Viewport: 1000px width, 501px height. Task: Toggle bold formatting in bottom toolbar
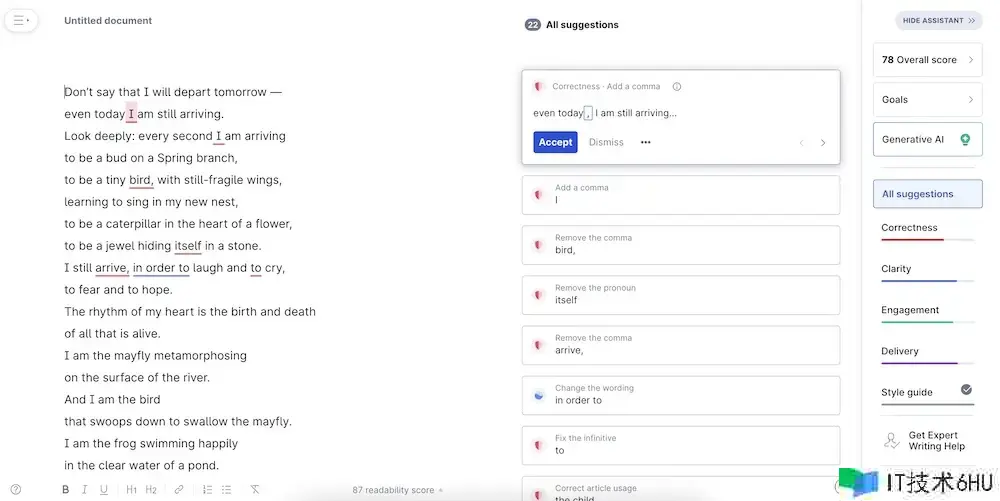point(66,490)
